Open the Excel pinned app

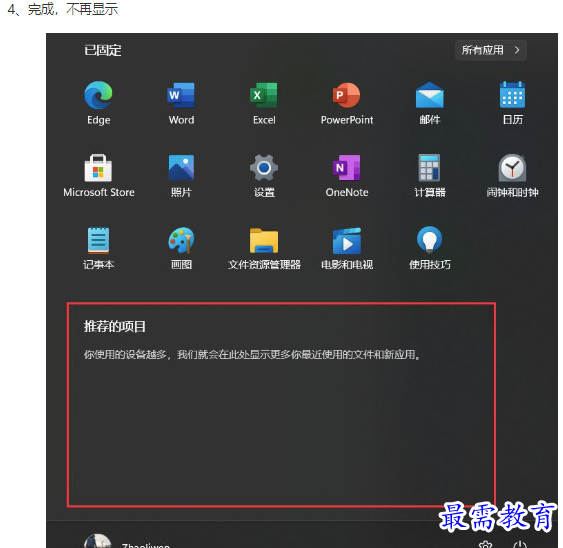264,102
